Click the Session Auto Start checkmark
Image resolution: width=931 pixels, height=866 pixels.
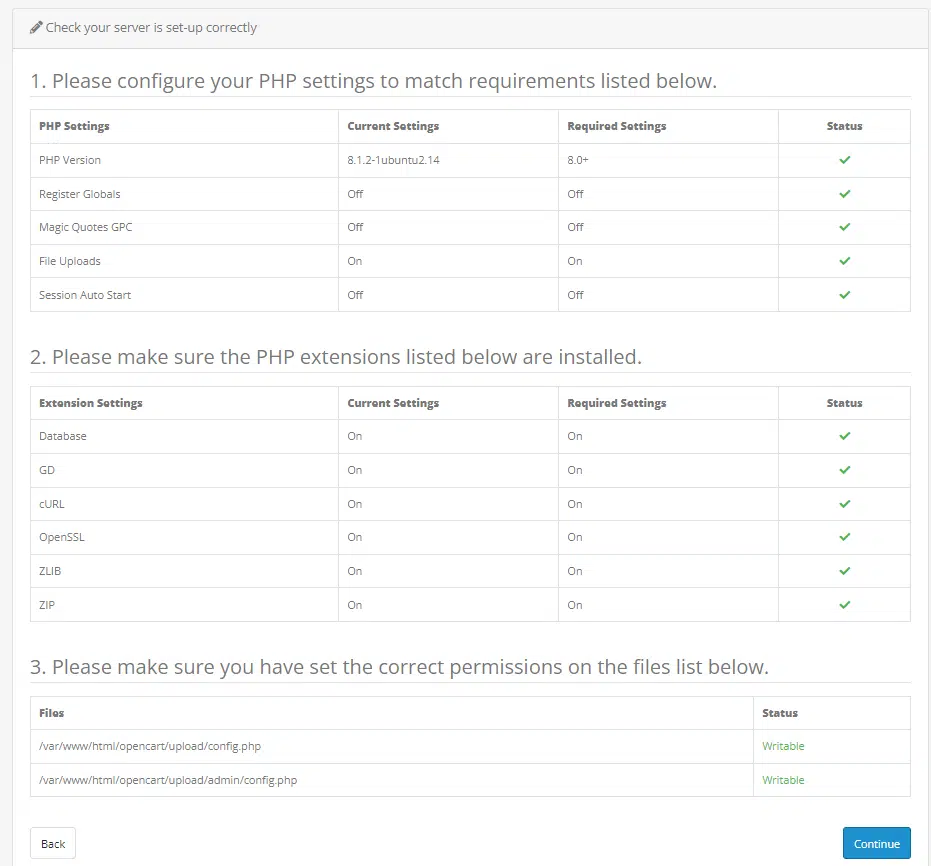(x=844, y=295)
